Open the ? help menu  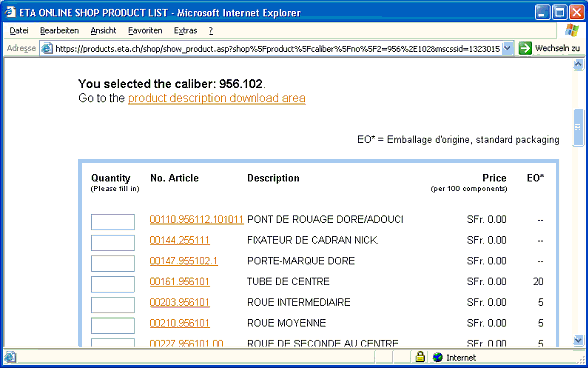(211, 30)
